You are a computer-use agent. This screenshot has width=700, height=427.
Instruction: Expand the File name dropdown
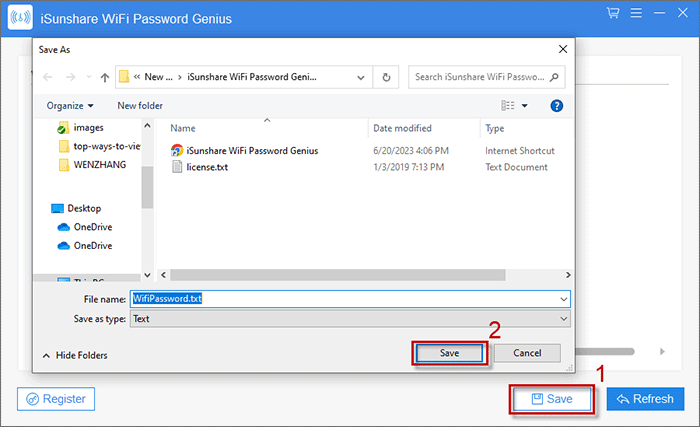point(564,299)
